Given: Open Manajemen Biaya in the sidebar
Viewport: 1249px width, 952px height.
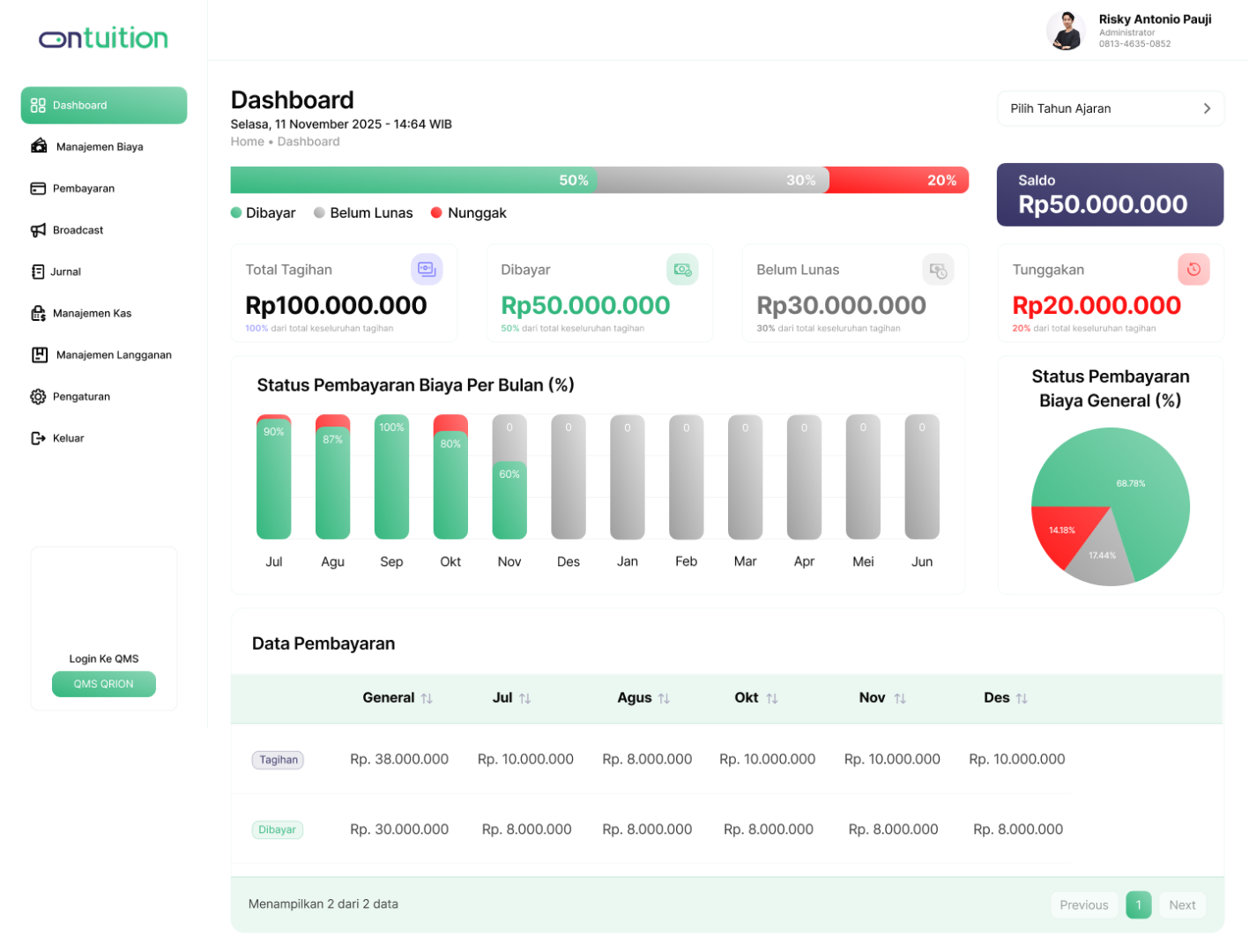Looking at the screenshot, I should [x=99, y=147].
